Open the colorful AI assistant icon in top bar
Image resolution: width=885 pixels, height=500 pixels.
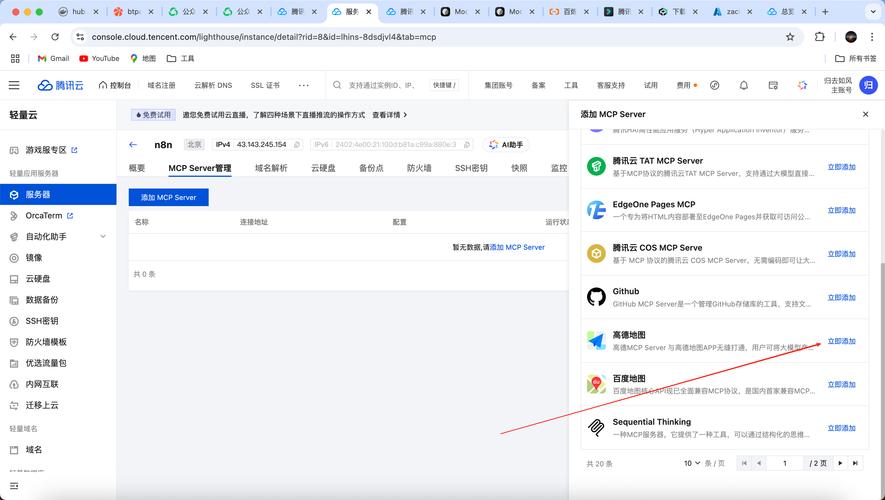pyautogui.click(x=802, y=85)
